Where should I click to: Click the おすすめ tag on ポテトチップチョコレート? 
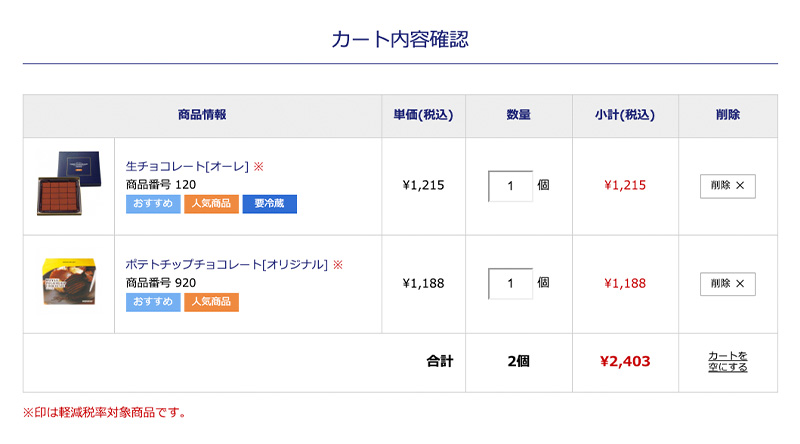153,302
